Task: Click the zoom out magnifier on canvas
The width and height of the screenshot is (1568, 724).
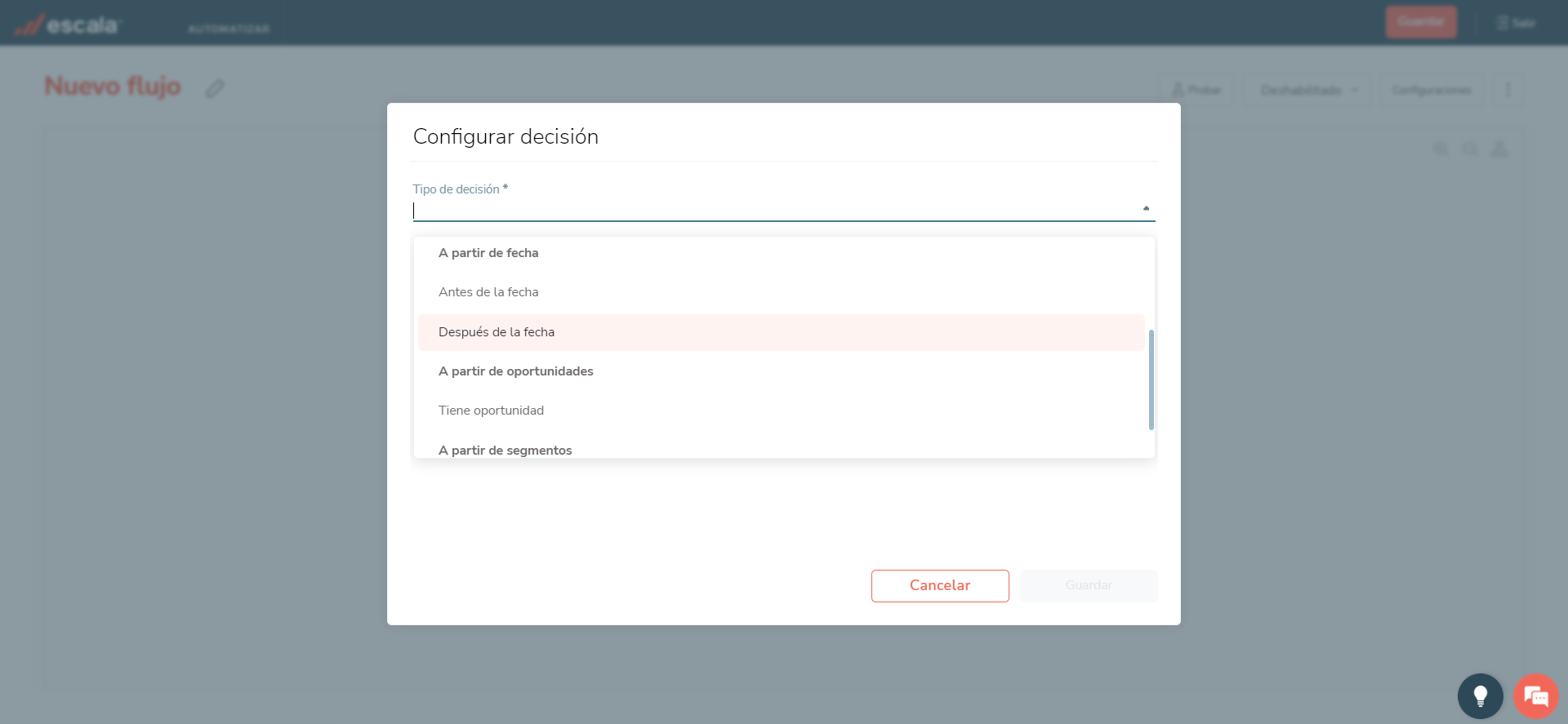Action: (x=1470, y=149)
